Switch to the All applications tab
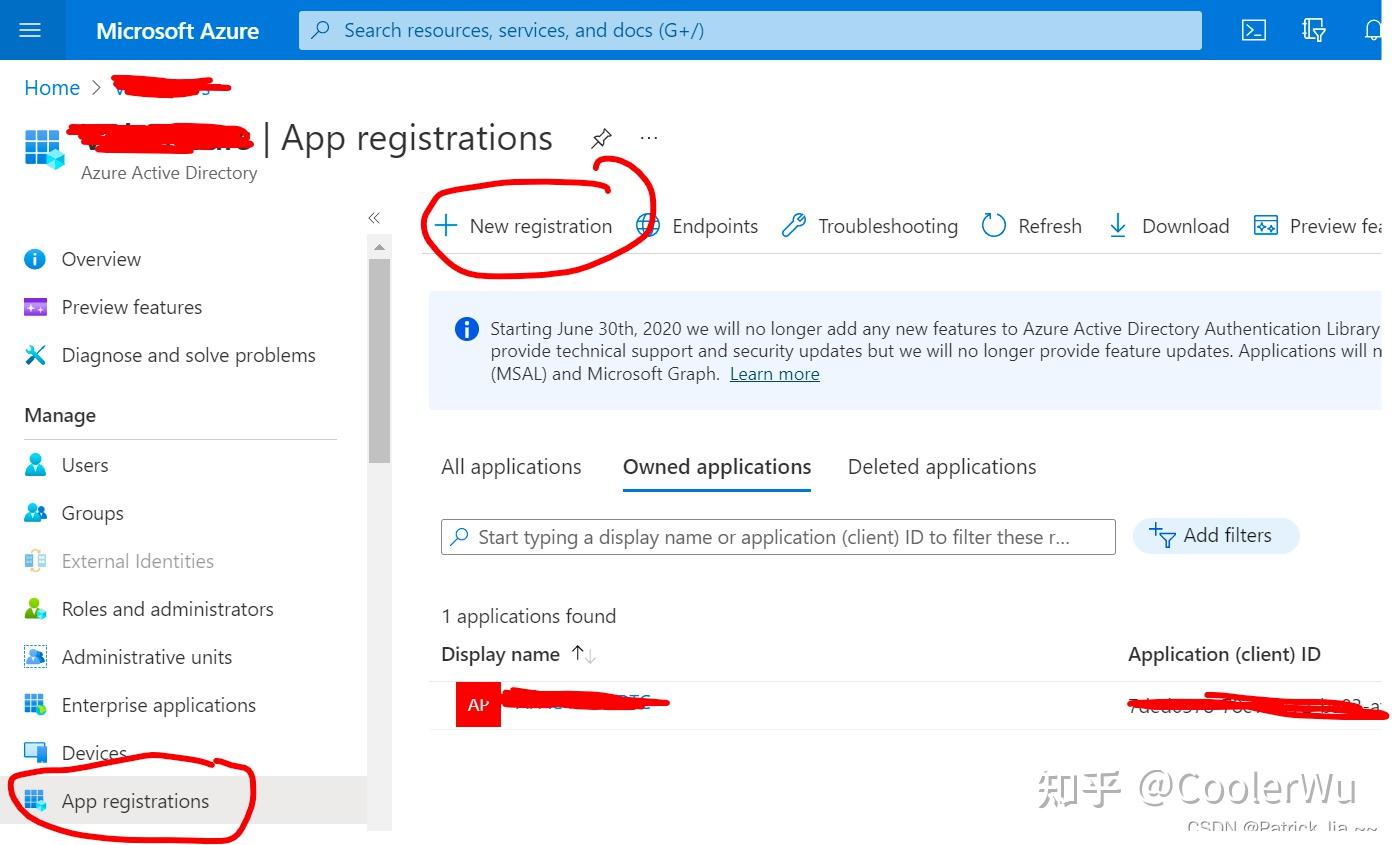Image resolution: width=1392 pixels, height=845 pixels. tap(511, 467)
